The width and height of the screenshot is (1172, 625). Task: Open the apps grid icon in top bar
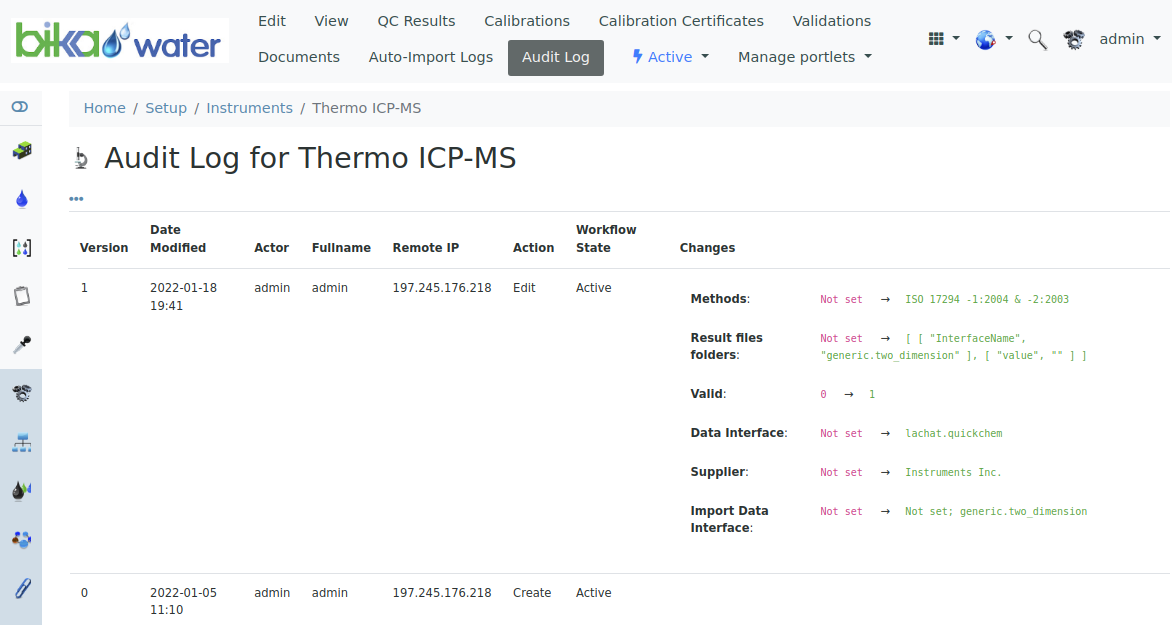[938, 37]
